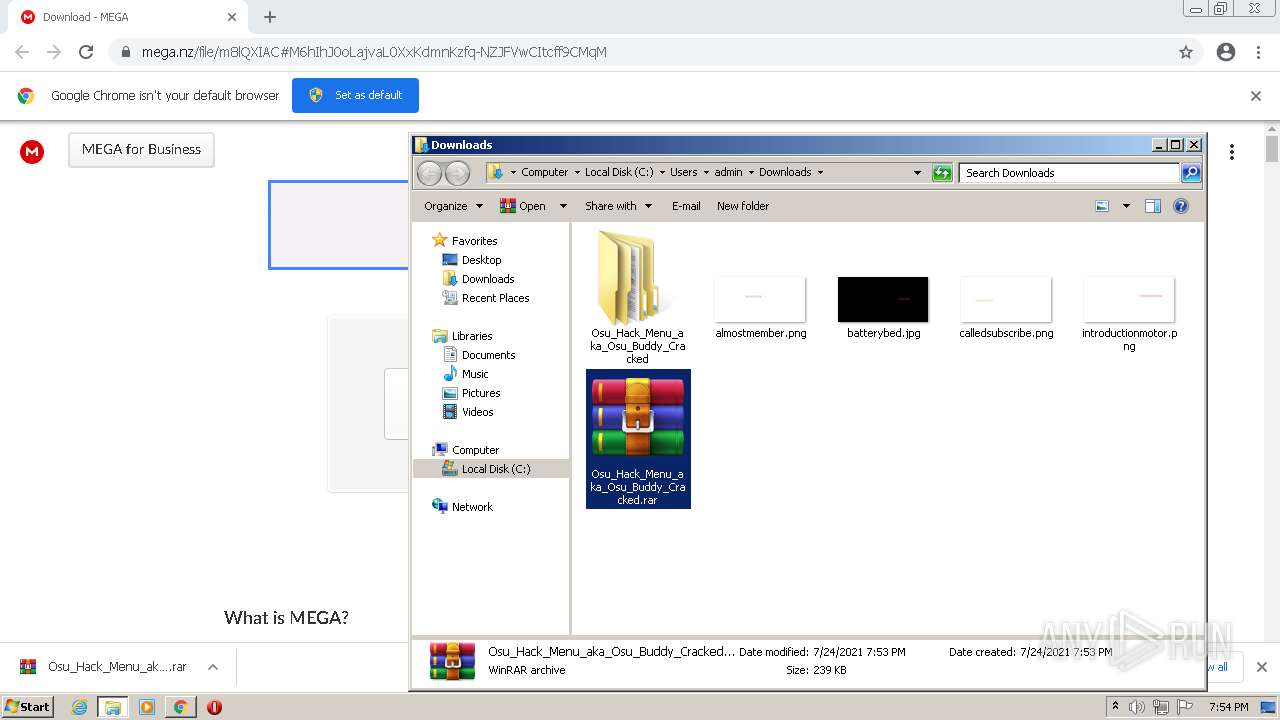Select the Download - MEGA tab
The height and width of the screenshot is (720, 1280).
[128, 17]
